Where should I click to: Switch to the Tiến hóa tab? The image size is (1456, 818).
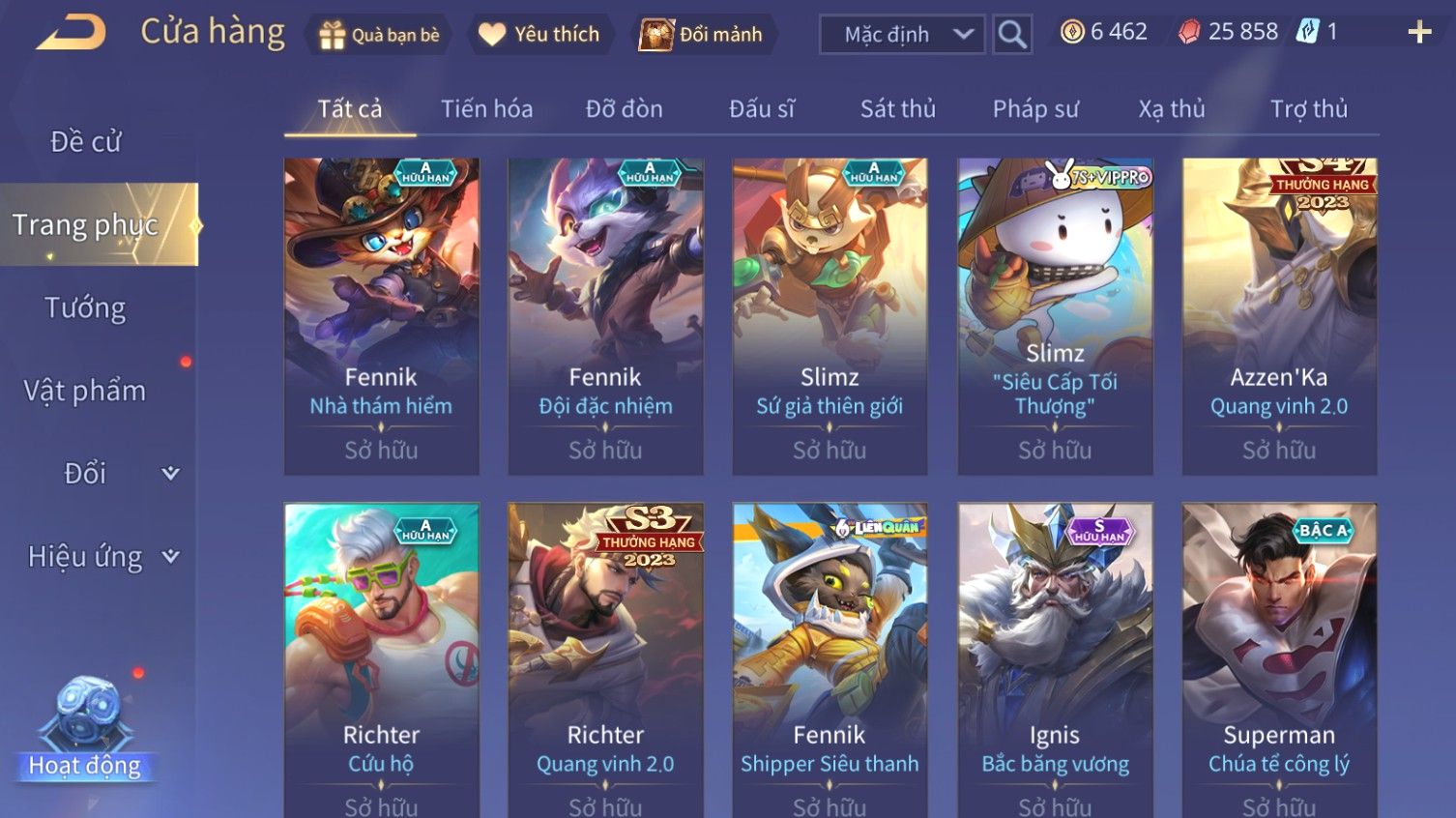click(x=487, y=109)
